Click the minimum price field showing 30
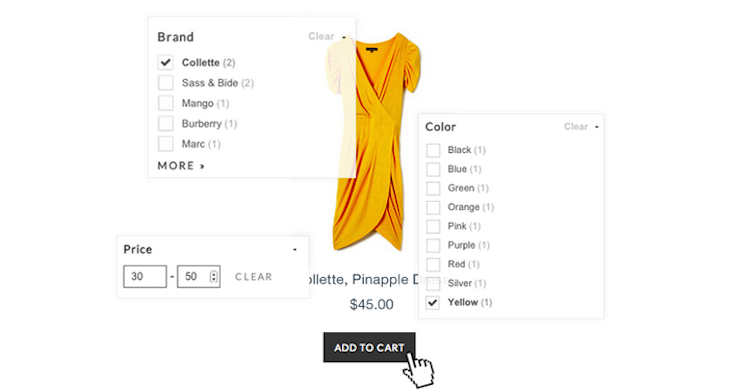Viewport: 750px width, 392px height. pos(145,276)
